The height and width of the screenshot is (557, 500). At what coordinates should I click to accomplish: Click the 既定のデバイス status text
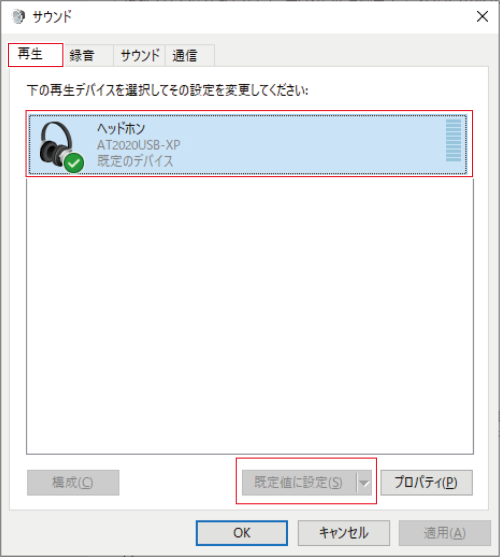click(x=135, y=161)
